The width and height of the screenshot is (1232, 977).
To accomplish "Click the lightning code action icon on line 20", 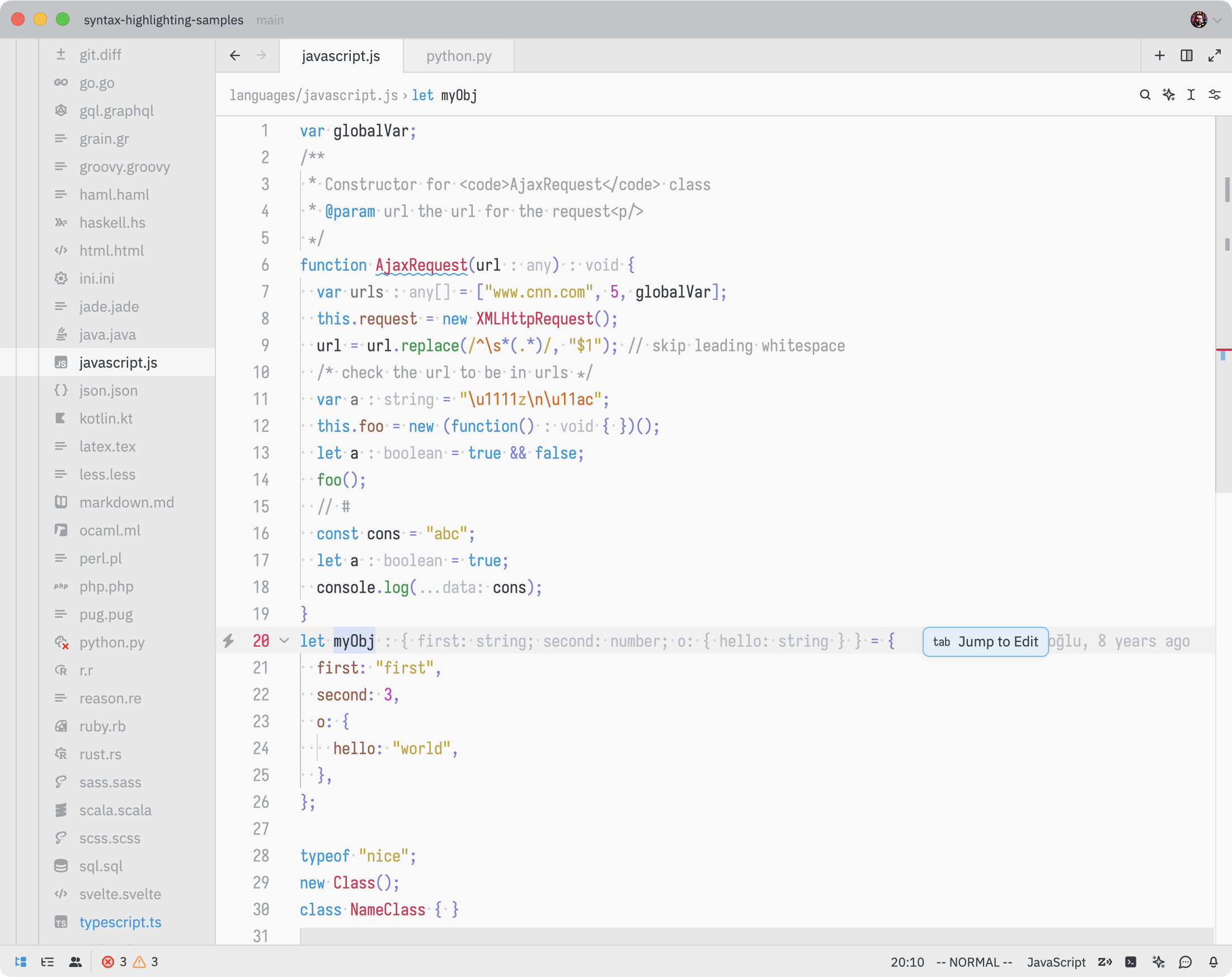I will [x=229, y=641].
